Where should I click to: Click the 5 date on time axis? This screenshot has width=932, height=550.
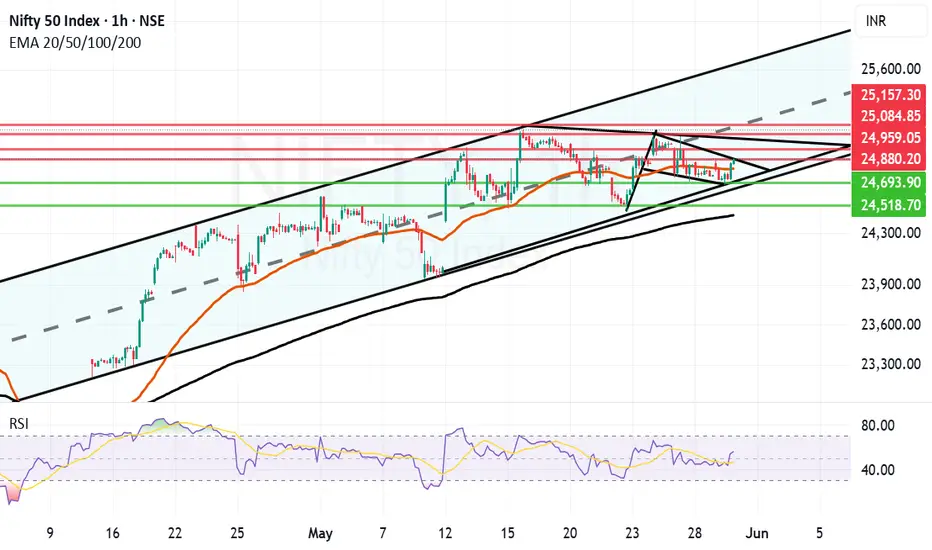[820, 533]
